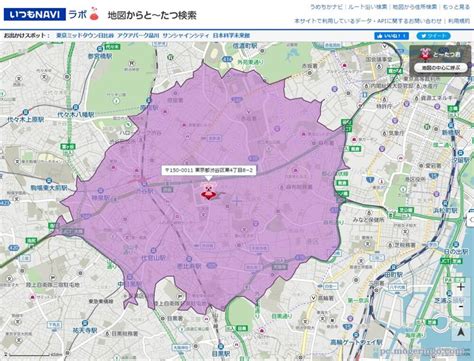The height and width of the screenshot is (361, 474).
Task: Click 目黒駅 station label on map
Action: (221, 353)
